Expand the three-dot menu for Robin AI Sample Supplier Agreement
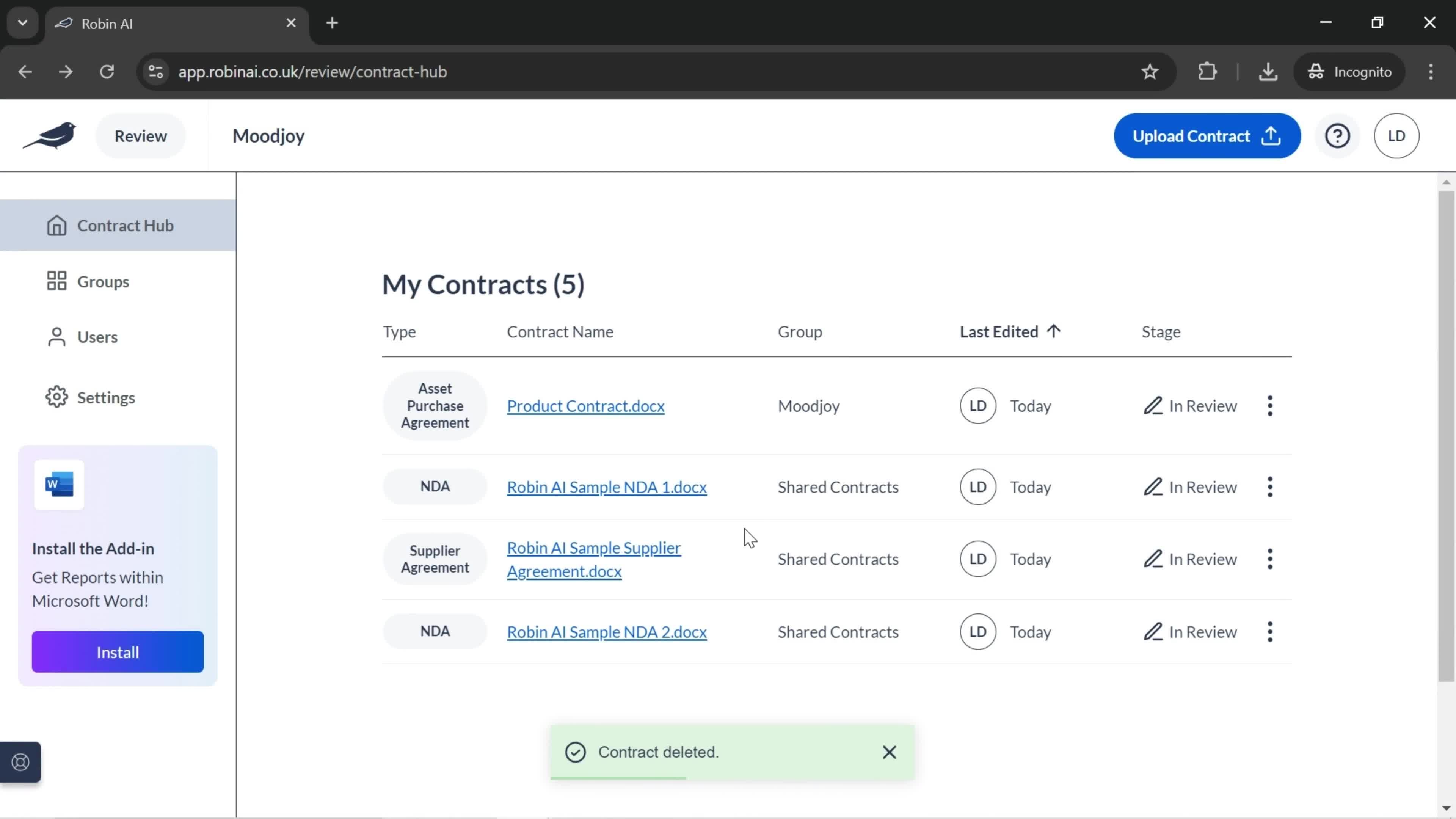This screenshot has width=1456, height=819. pos(1271,559)
